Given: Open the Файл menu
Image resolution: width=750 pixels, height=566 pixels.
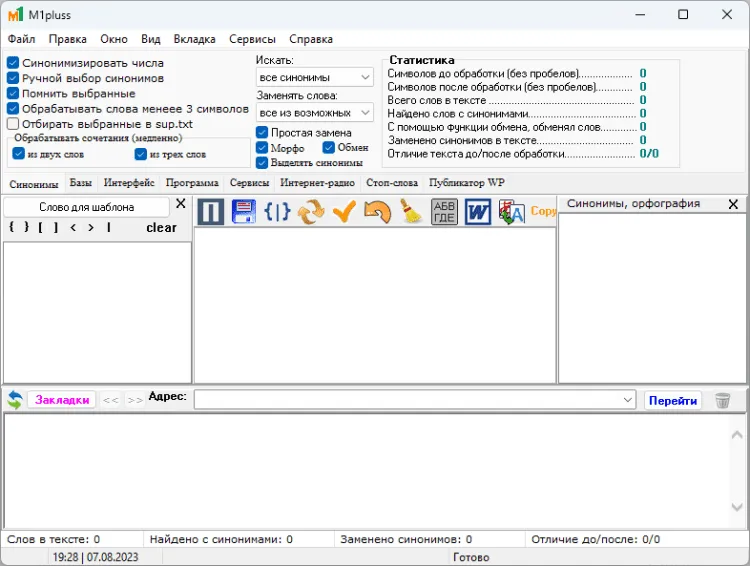Looking at the screenshot, I should coord(22,39).
